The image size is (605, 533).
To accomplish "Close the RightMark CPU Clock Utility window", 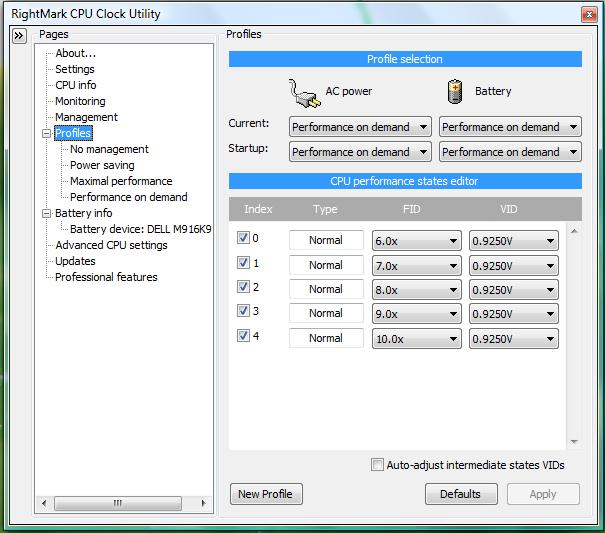I will click(589, 15).
